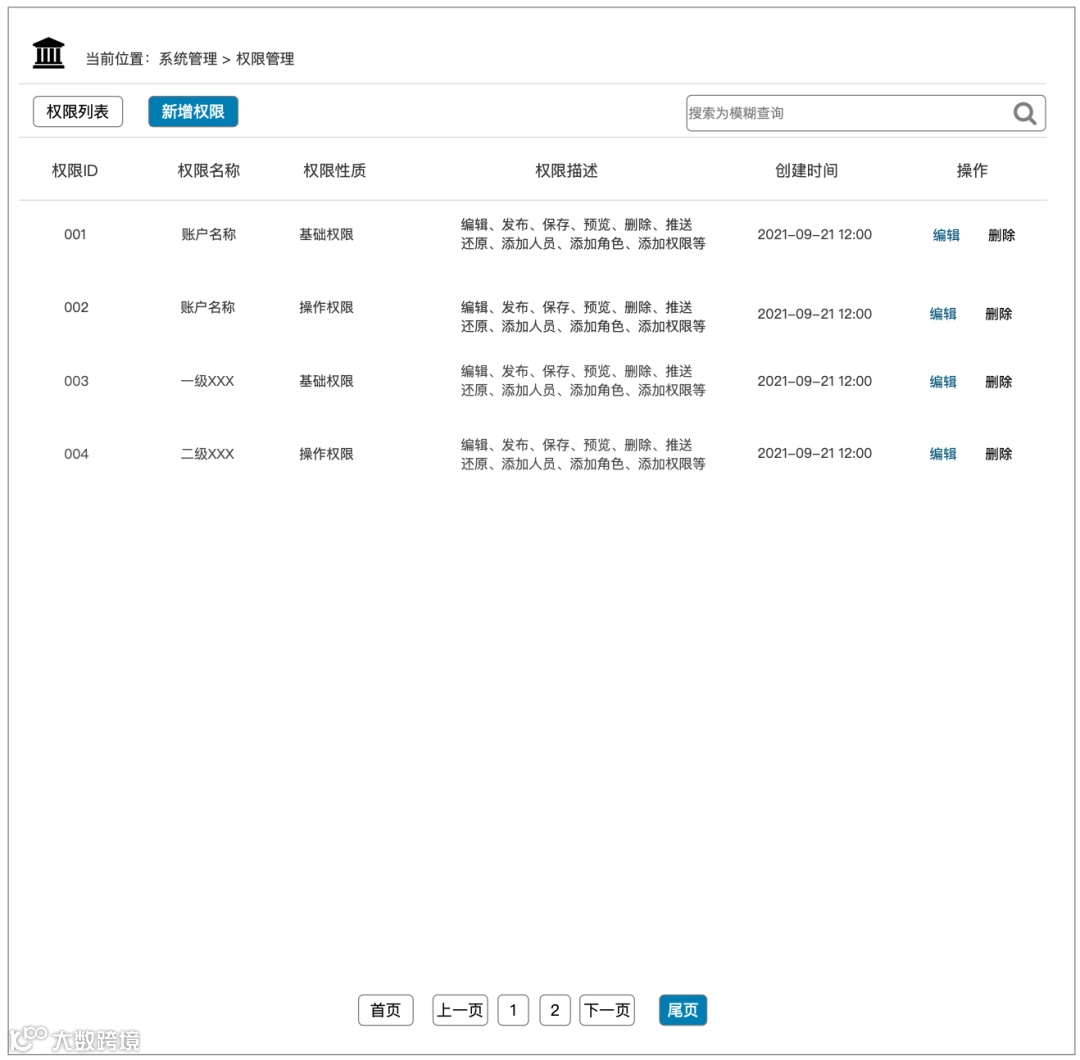
Task: Open the 权限列表 tab
Action: pos(78,112)
